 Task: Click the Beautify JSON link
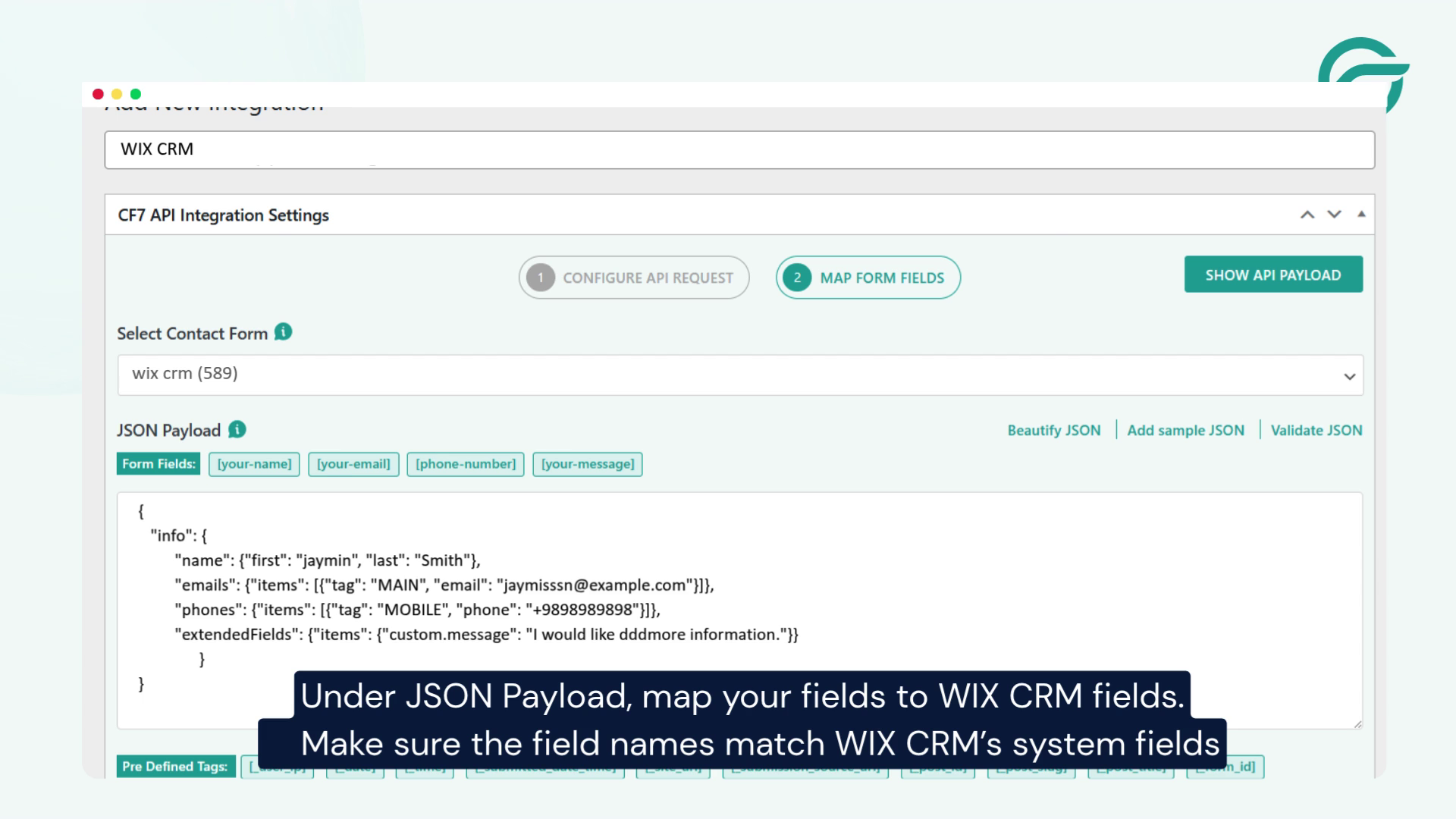[x=1054, y=430]
